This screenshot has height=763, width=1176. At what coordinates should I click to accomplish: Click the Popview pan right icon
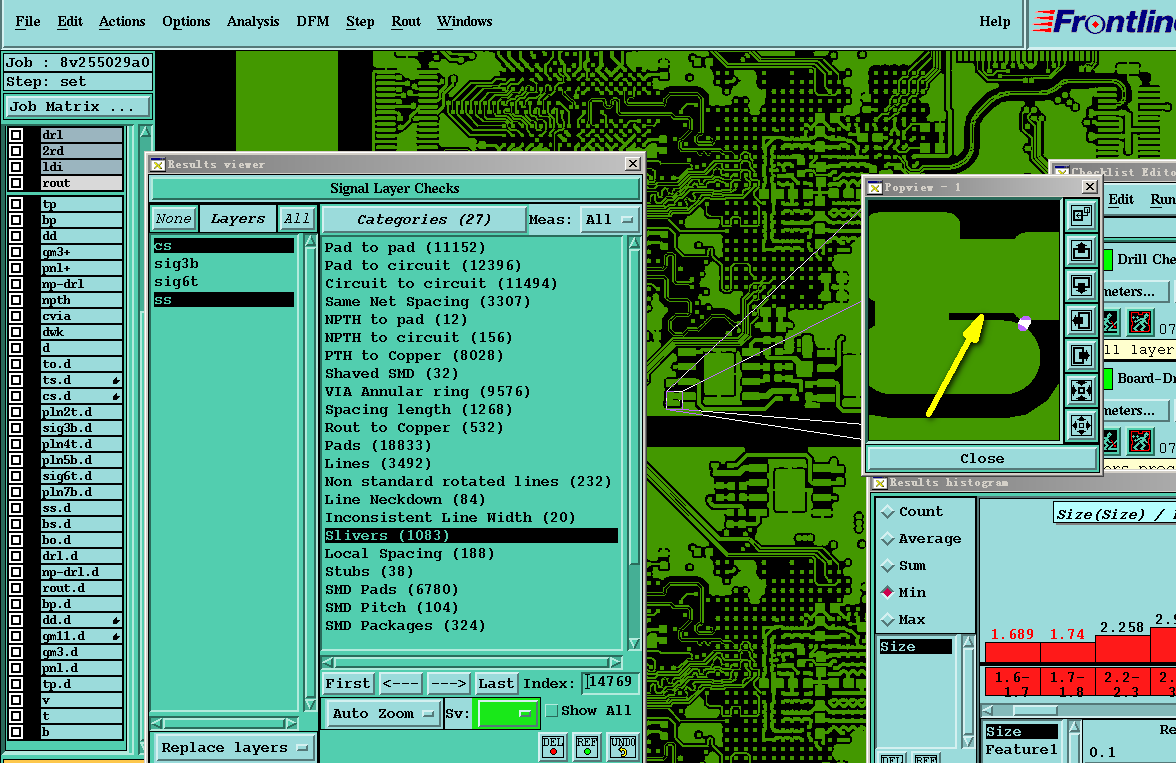coord(1081,356)
